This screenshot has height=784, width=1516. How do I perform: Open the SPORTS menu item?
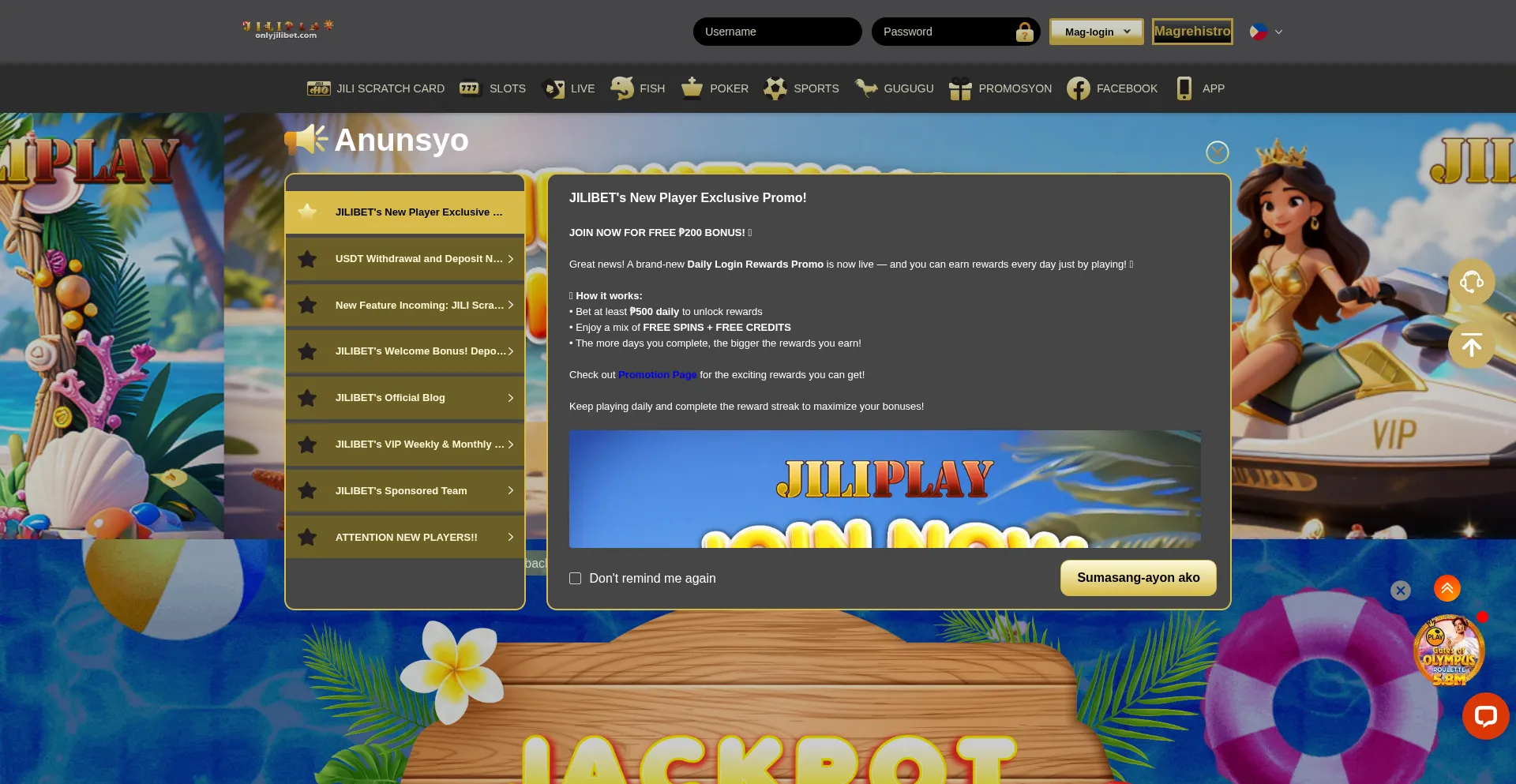[x=801, y=88]
